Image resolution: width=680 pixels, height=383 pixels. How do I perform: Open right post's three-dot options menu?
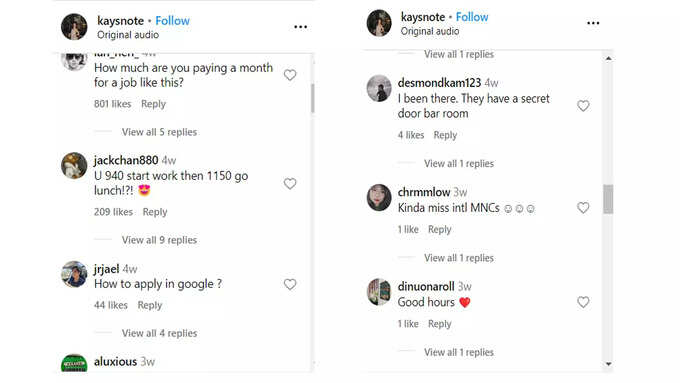point(593,23)
